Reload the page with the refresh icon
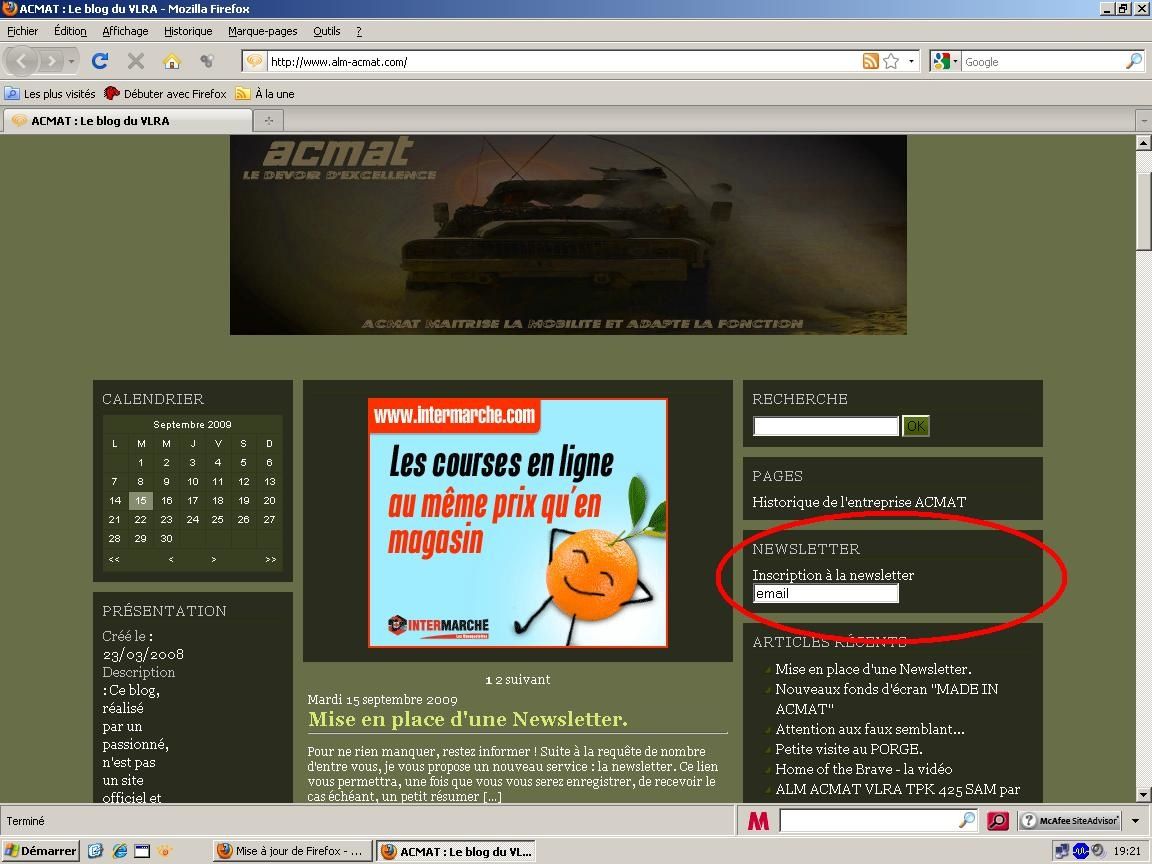The height and width of the screenshot is (864, 1152). click(x=100, y=61)
